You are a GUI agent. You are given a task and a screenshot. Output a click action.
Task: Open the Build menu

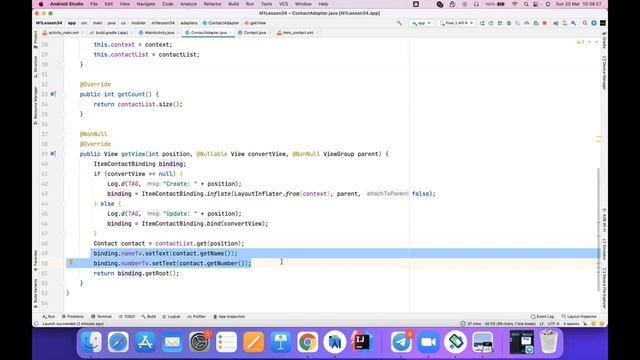[x=233, y=4]
